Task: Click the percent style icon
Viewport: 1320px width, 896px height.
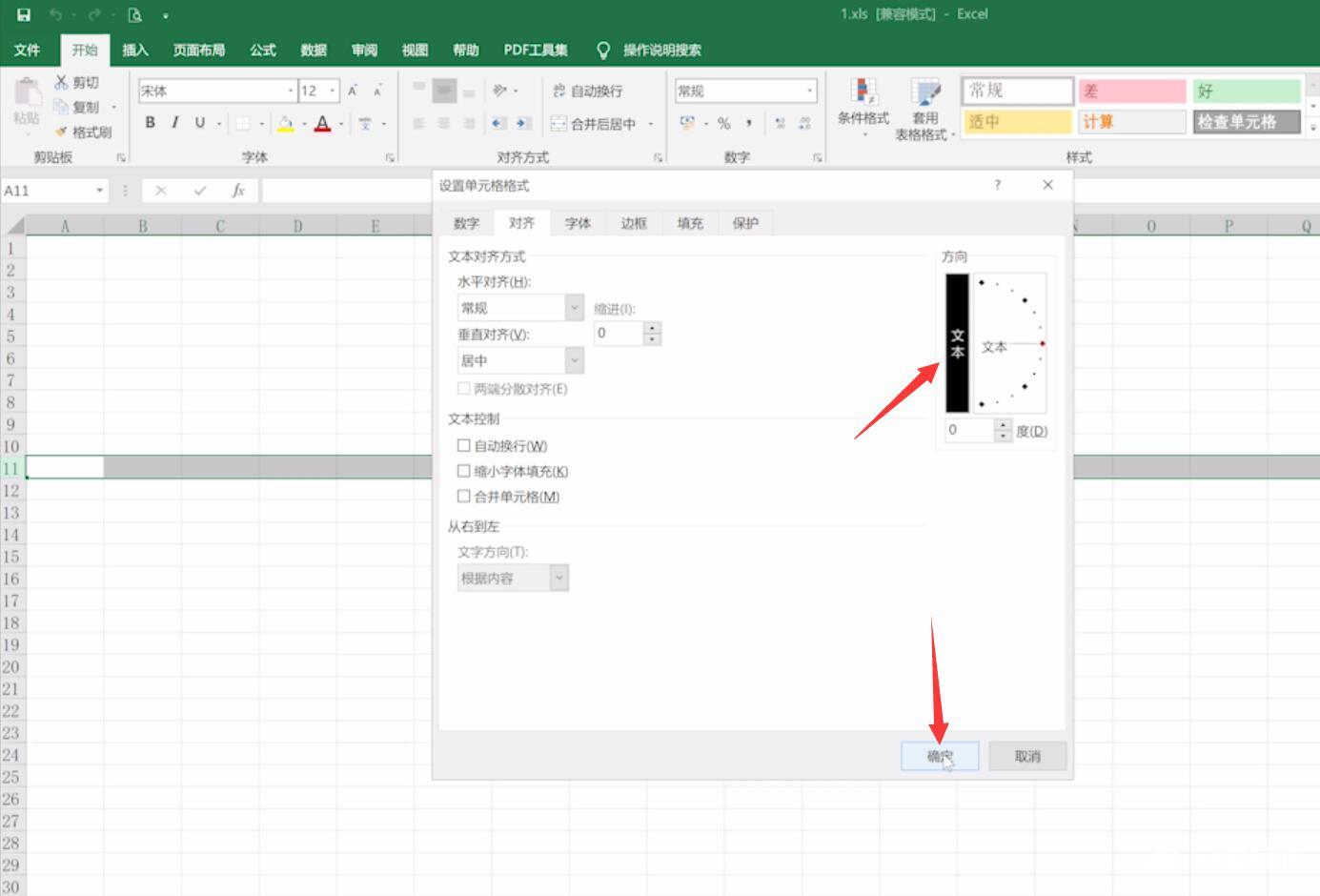Action: pos(724,123)
